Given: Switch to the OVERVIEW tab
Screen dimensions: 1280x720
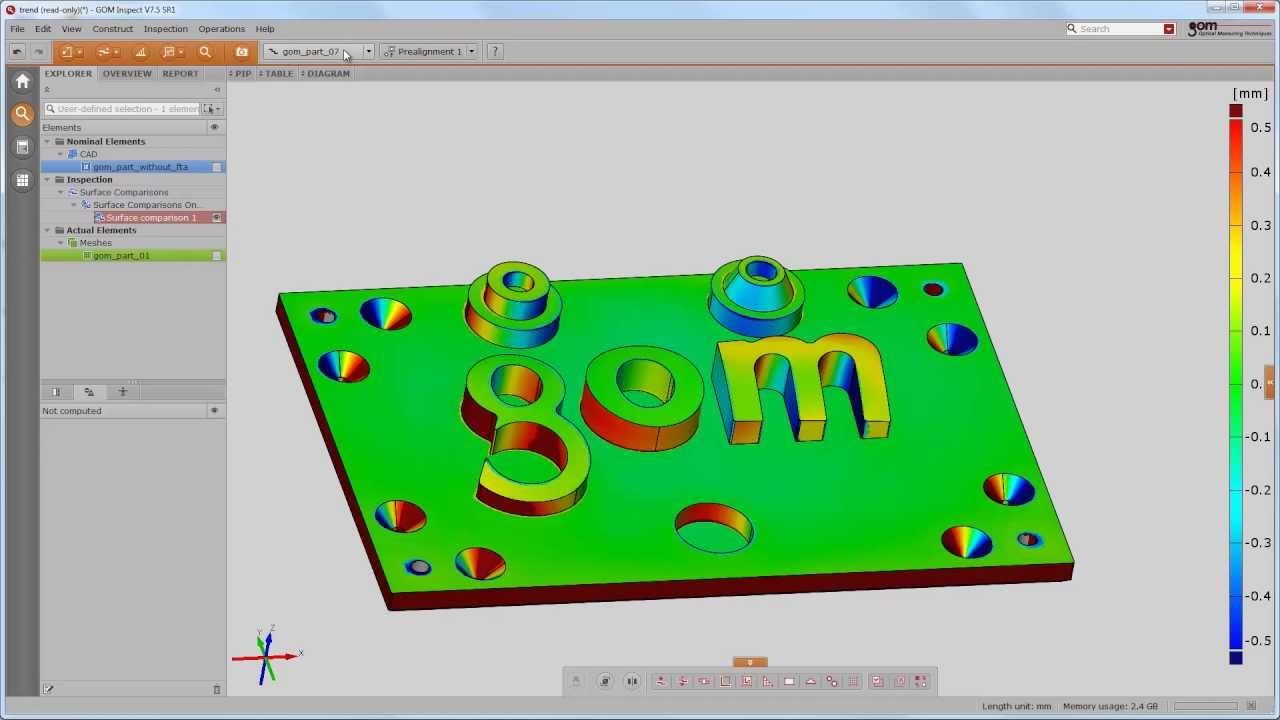Looking at the screenshot, I should pyautogui.click(x=127, y=74).
